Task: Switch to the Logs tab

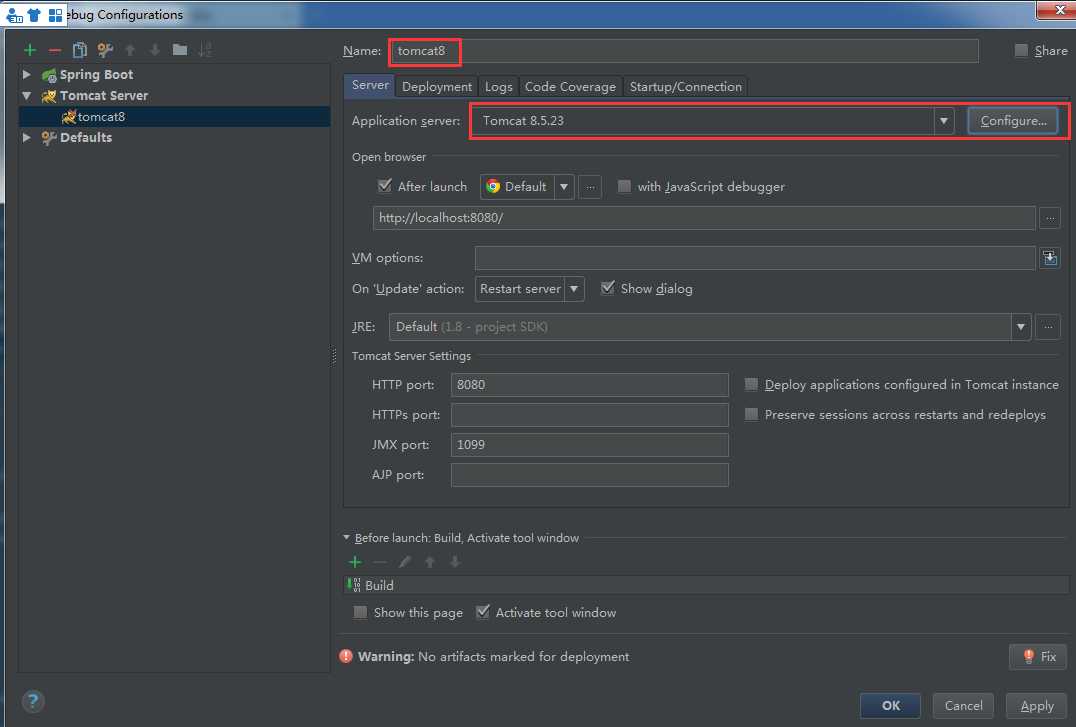Action: pyautogui.click(x=498, y=86)
